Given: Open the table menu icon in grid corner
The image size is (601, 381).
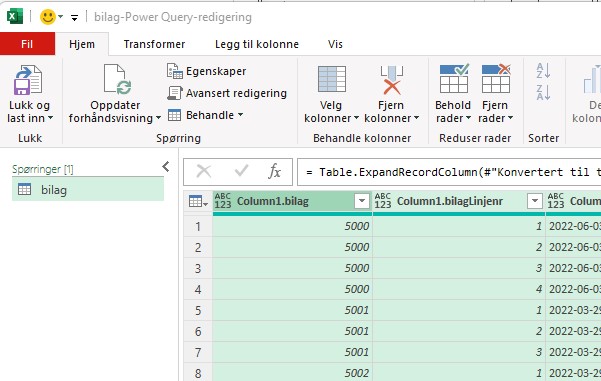Looking at the screenshot, I should pyautogui.click(x=198, y=201).
